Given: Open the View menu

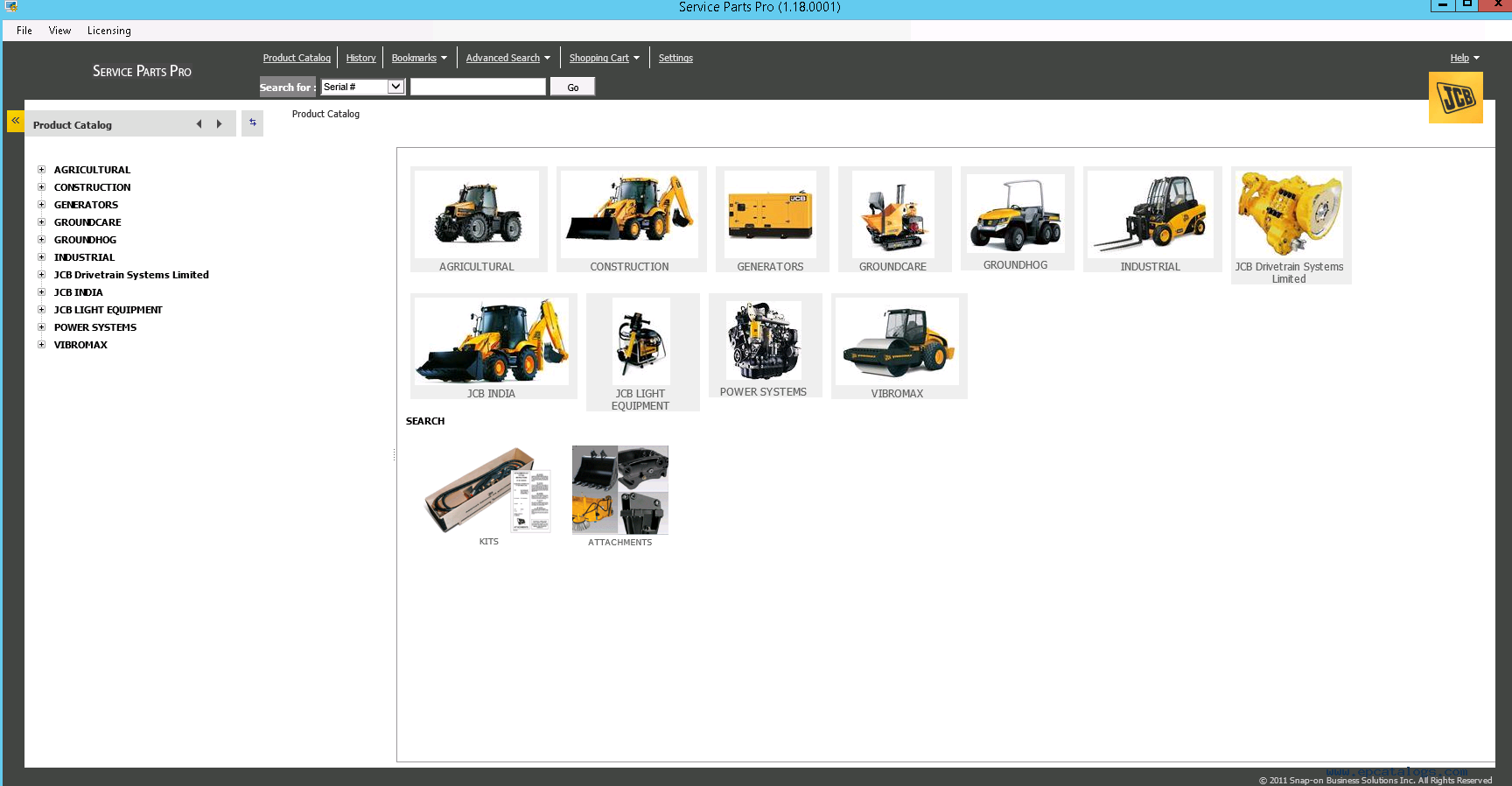Looking at the screenshot, I should [x=59, y=31].
